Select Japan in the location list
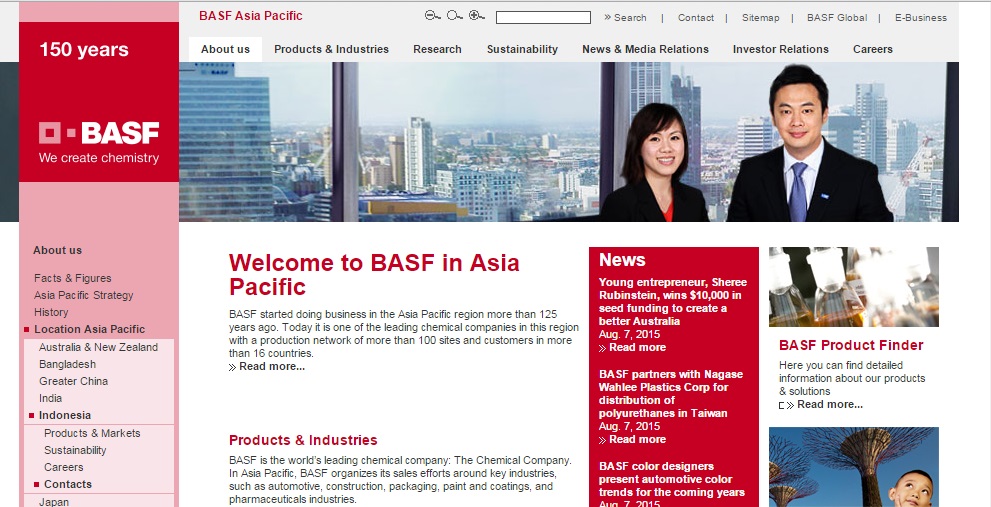 tap(54, 502)
